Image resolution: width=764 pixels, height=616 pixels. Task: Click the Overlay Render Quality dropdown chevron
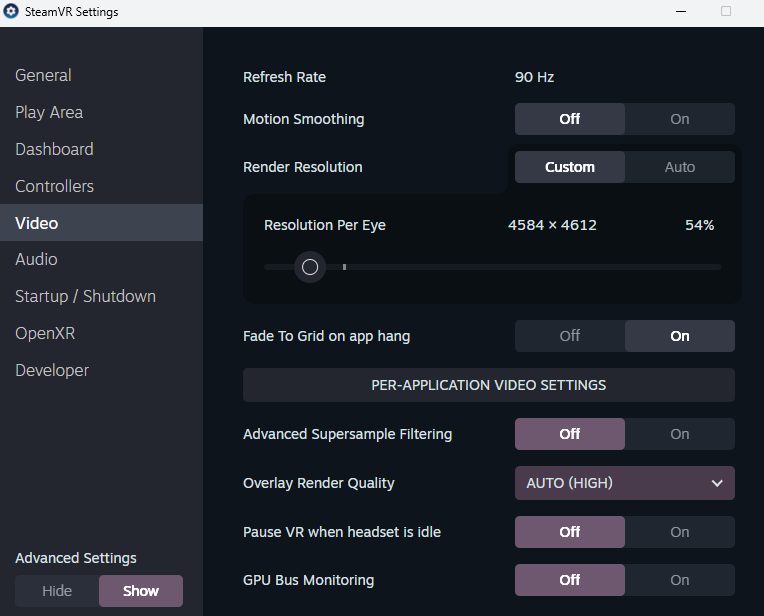717,483
